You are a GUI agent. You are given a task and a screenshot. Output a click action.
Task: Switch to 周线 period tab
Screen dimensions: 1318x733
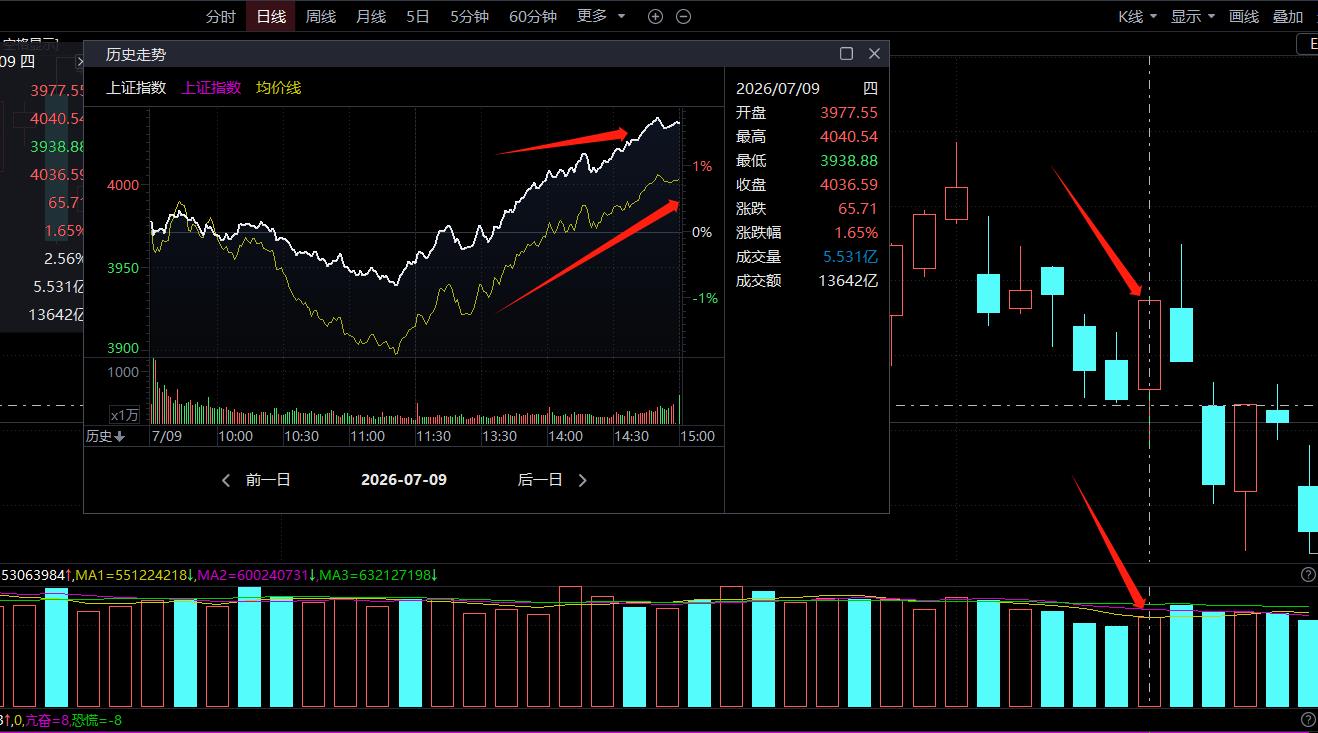click(321, 16)
